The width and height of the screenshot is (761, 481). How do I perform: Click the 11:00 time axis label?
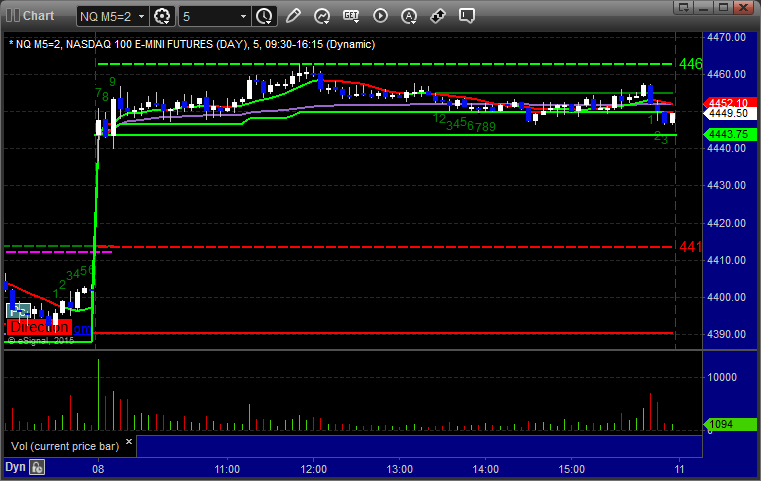pos(227,469)
